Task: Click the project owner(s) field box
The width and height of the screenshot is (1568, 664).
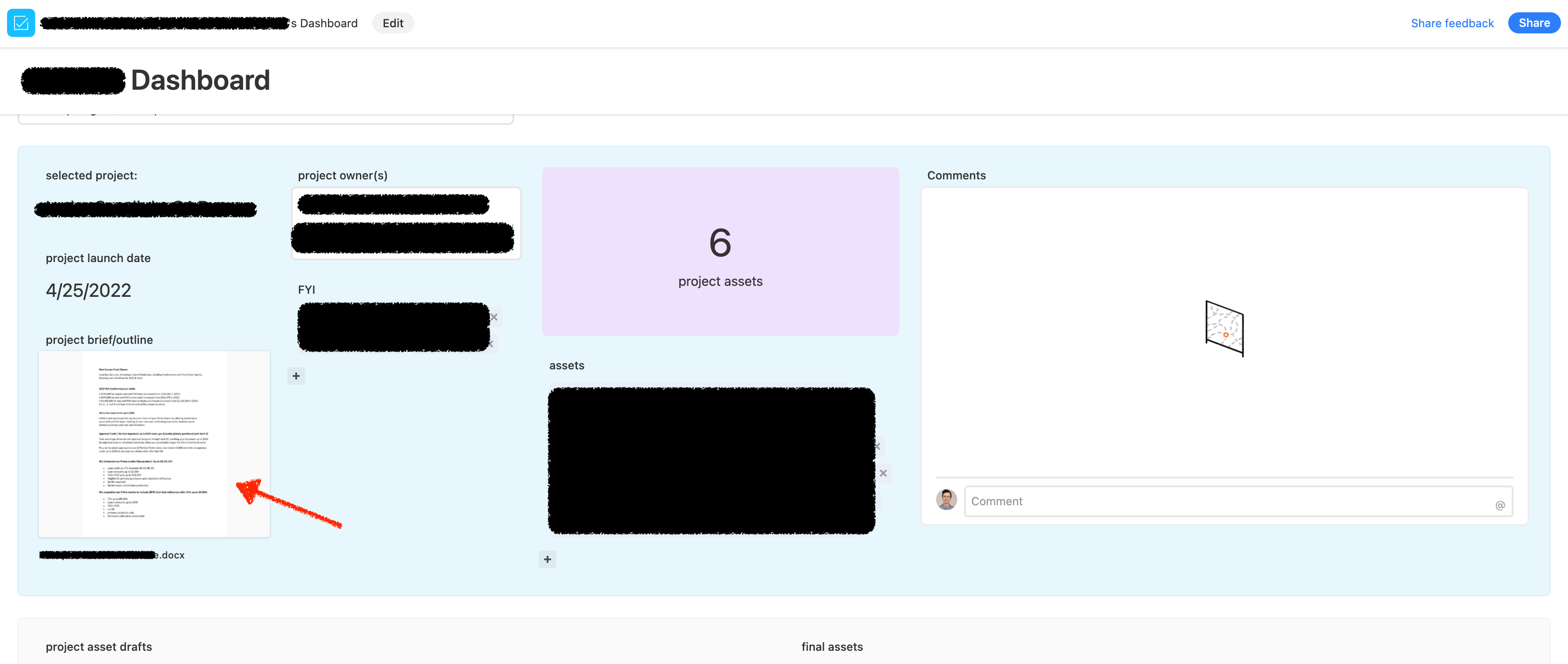Action: pos(406,223)
